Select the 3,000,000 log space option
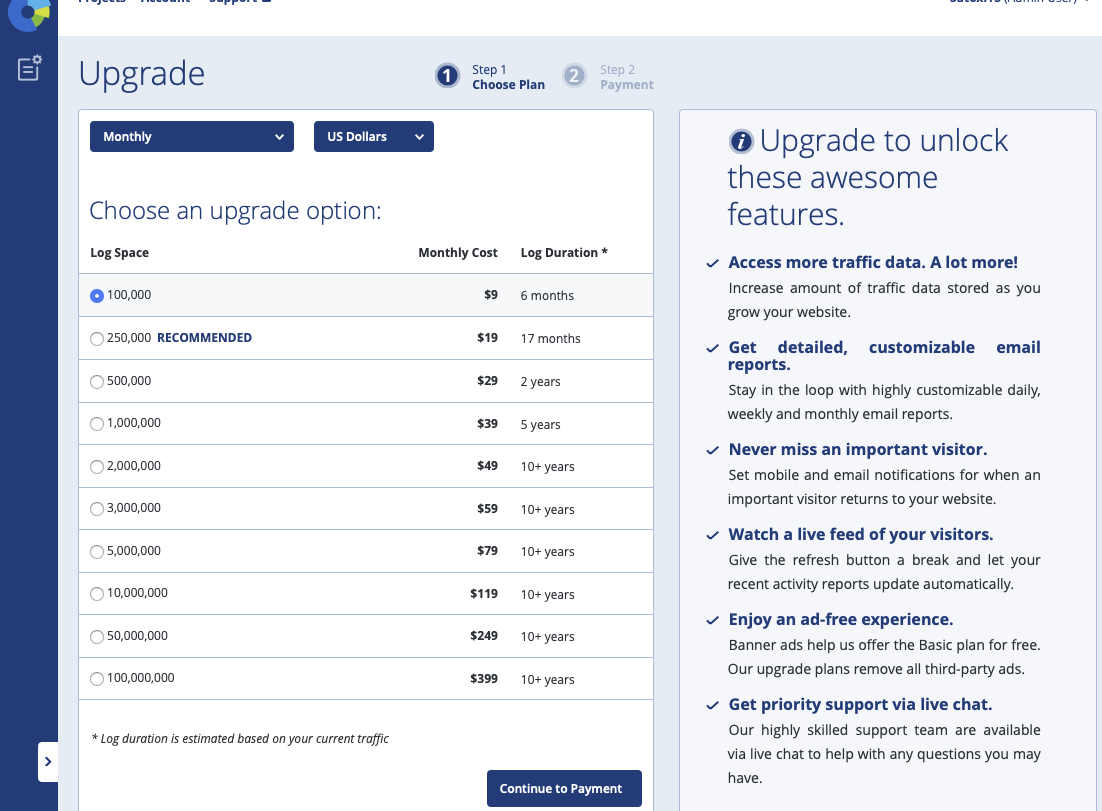Viewport: 1102px width, 811px height. pos(97,509)
